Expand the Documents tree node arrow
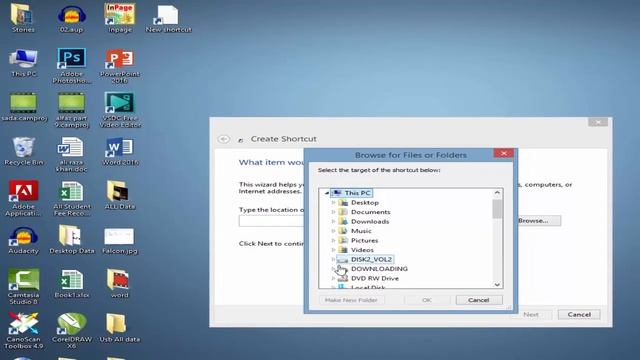This screenshot has width=640, height=360. point(333,212)
